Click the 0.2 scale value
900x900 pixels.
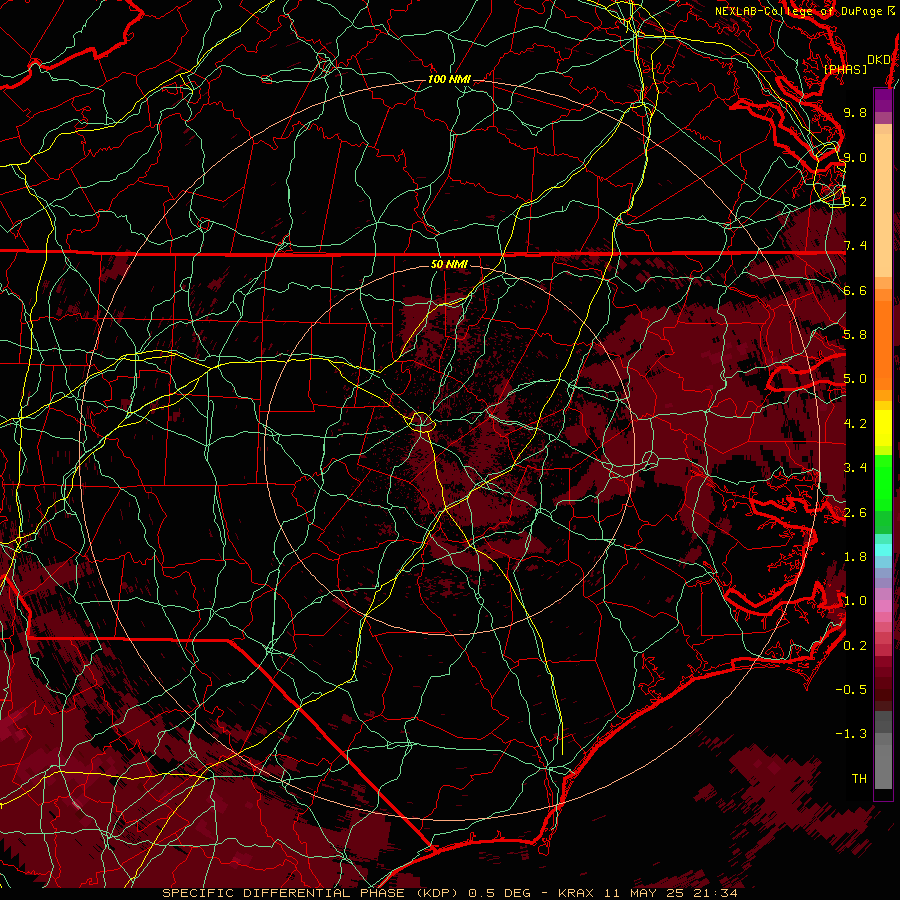coord(855,646)
